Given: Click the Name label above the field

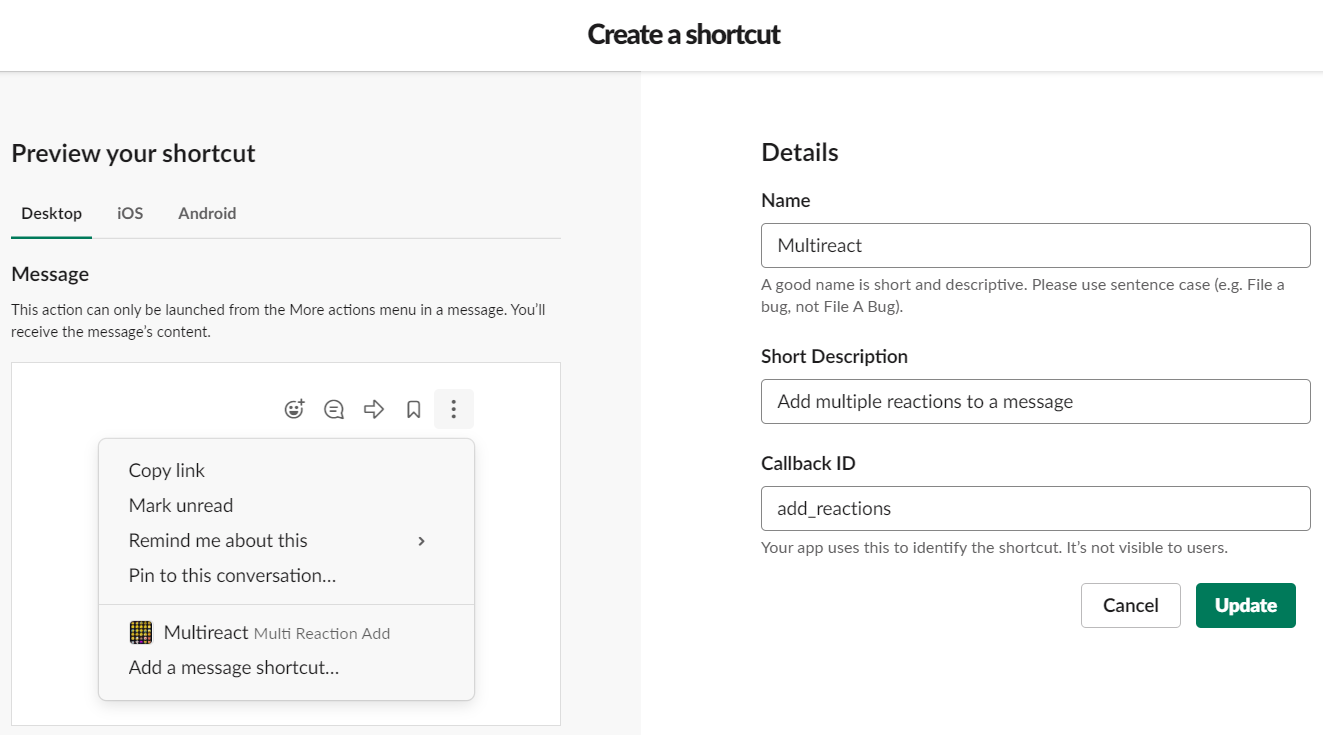Looking at the screenshot, I should click(786, 200).
